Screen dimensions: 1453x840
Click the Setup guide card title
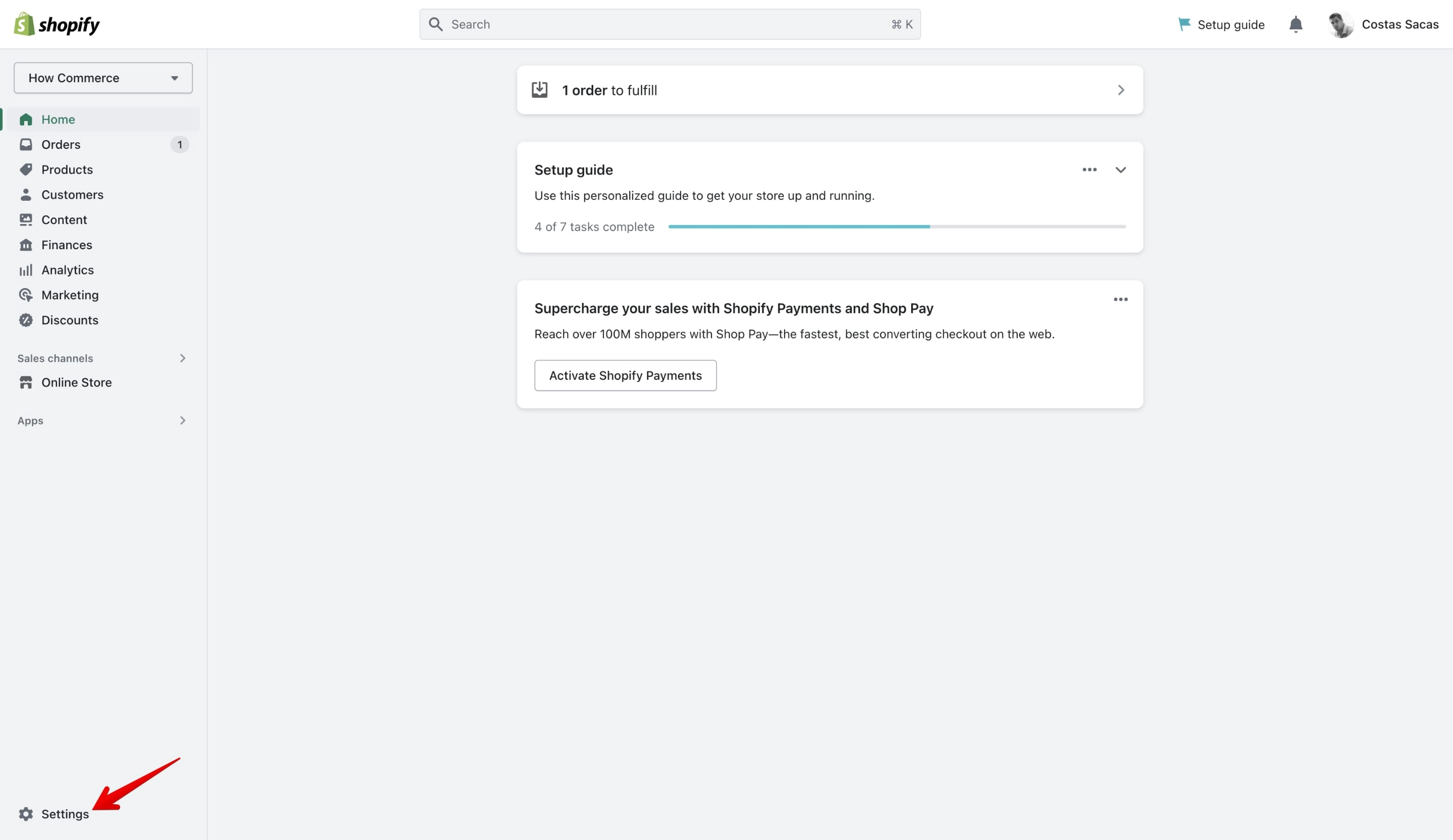click(x=573, y=170)
